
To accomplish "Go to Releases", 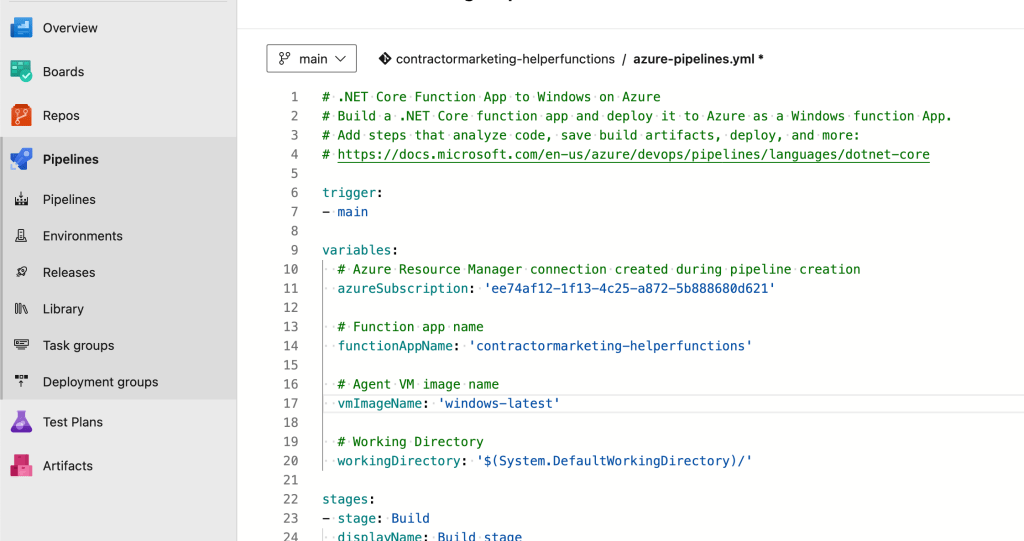I will pos(69,272).
